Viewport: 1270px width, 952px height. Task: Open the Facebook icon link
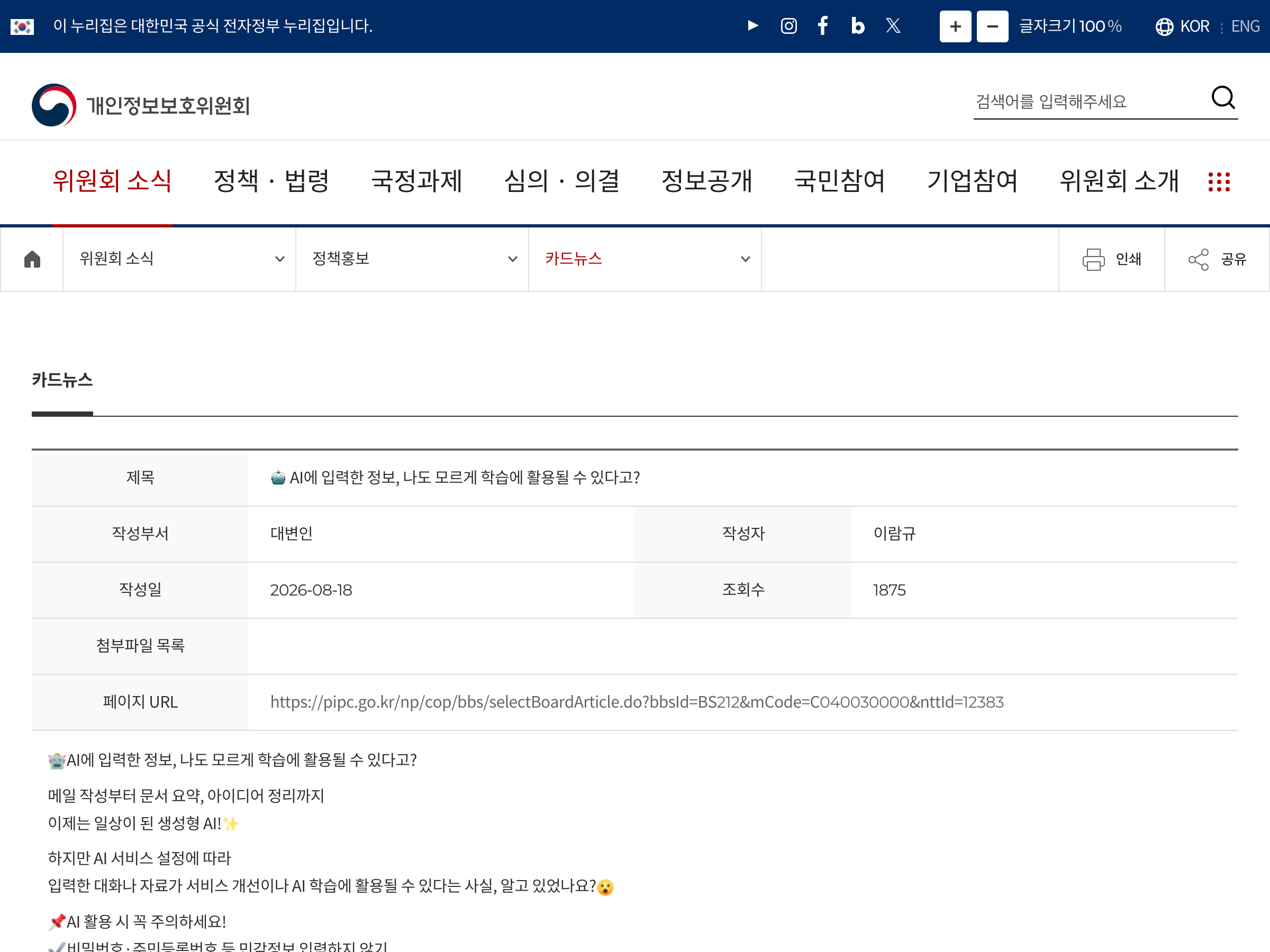823,26
